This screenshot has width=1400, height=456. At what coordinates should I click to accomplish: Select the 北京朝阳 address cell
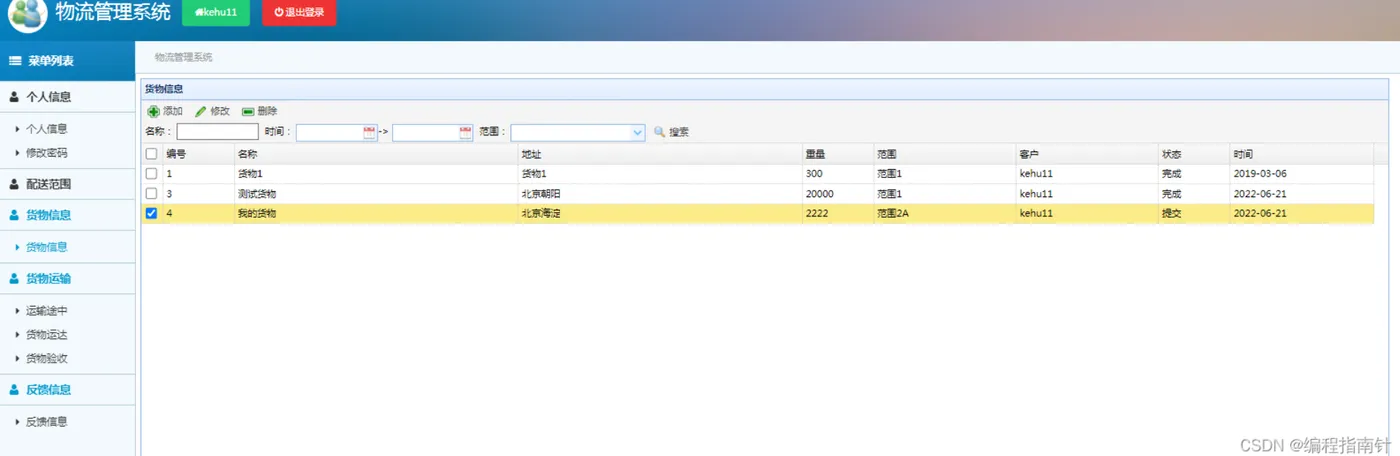pos(659,194)
